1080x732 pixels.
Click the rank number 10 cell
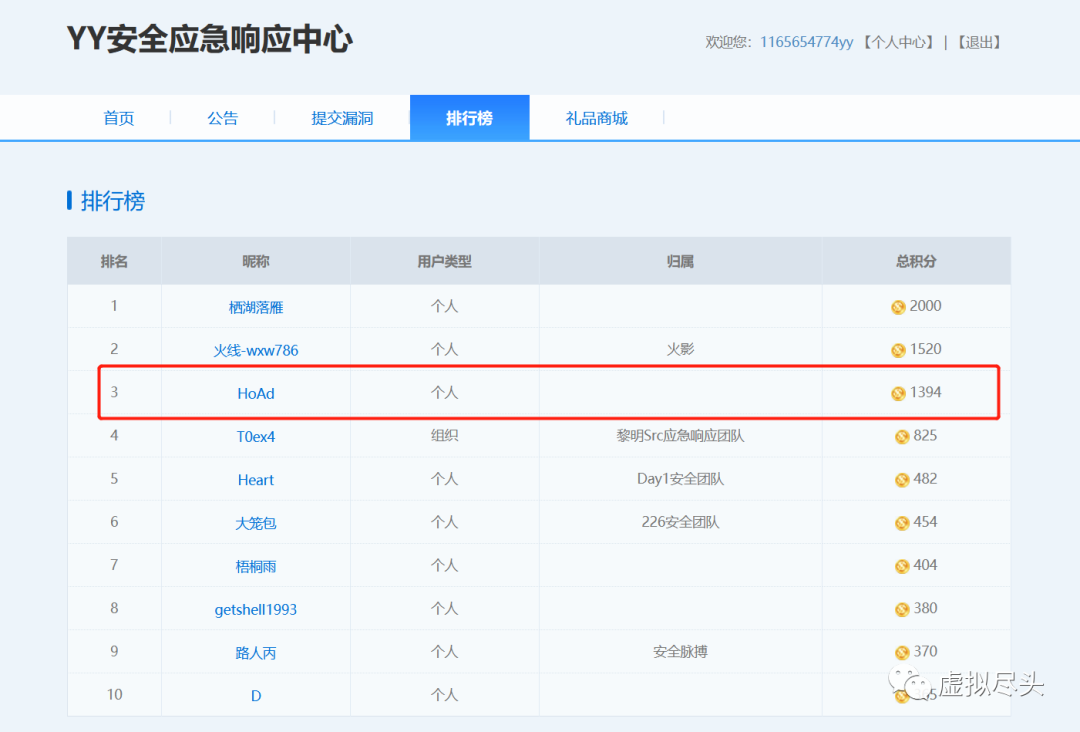(114, 694)
